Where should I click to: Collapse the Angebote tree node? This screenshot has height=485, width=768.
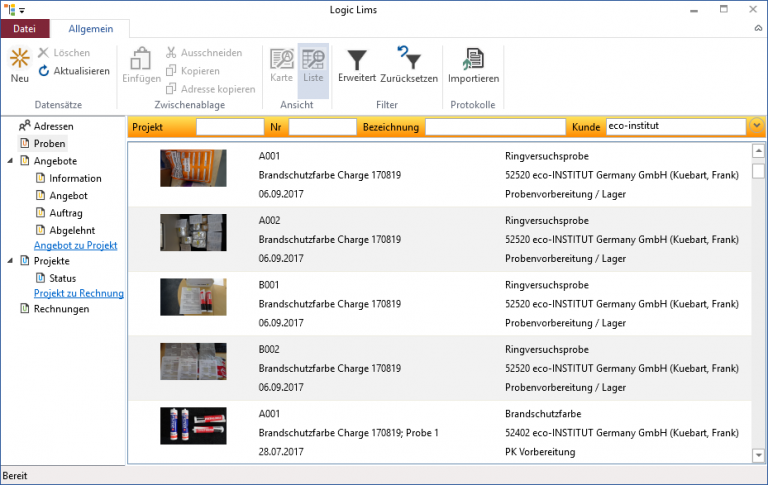pyautogui.click(x=10, y=161)
